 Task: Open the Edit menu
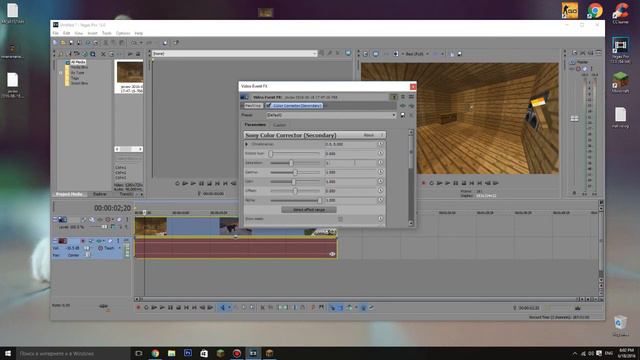pos(67,33)
